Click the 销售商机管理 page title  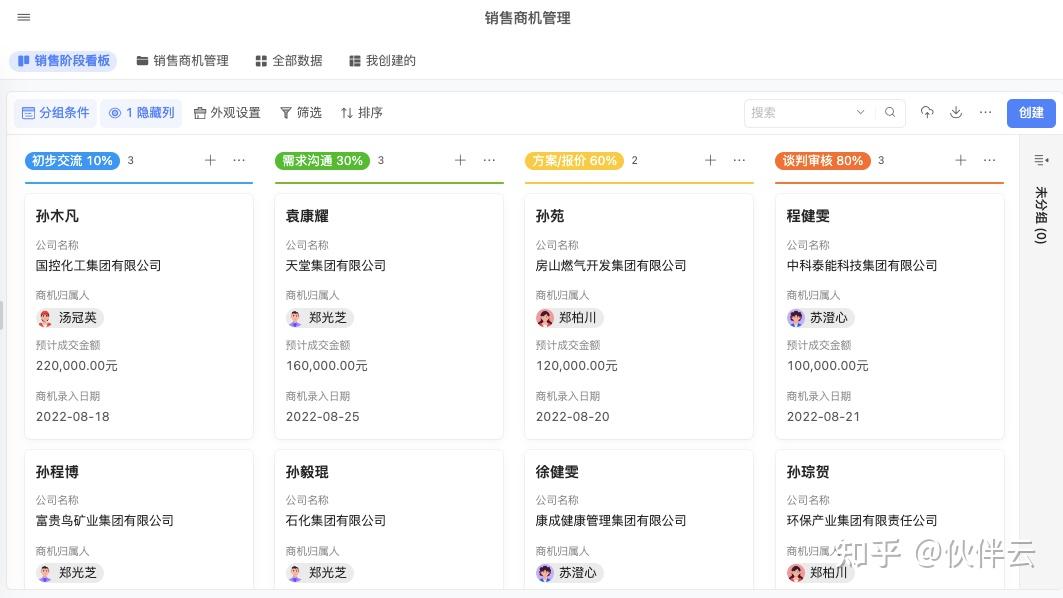[x=527, y=18]
